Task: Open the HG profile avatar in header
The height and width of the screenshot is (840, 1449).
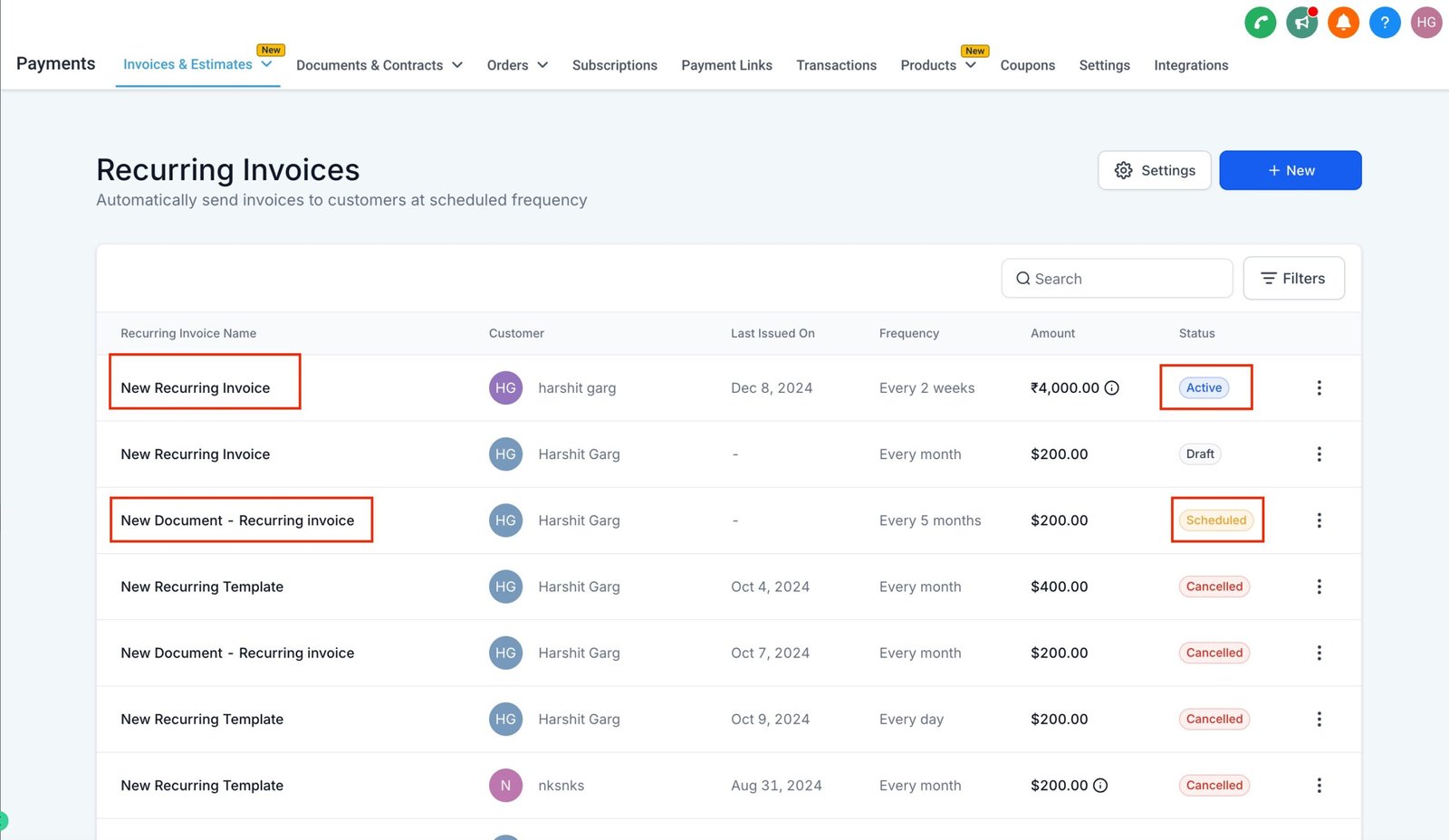Action: pyautogui.click(x=1426, y=23)
